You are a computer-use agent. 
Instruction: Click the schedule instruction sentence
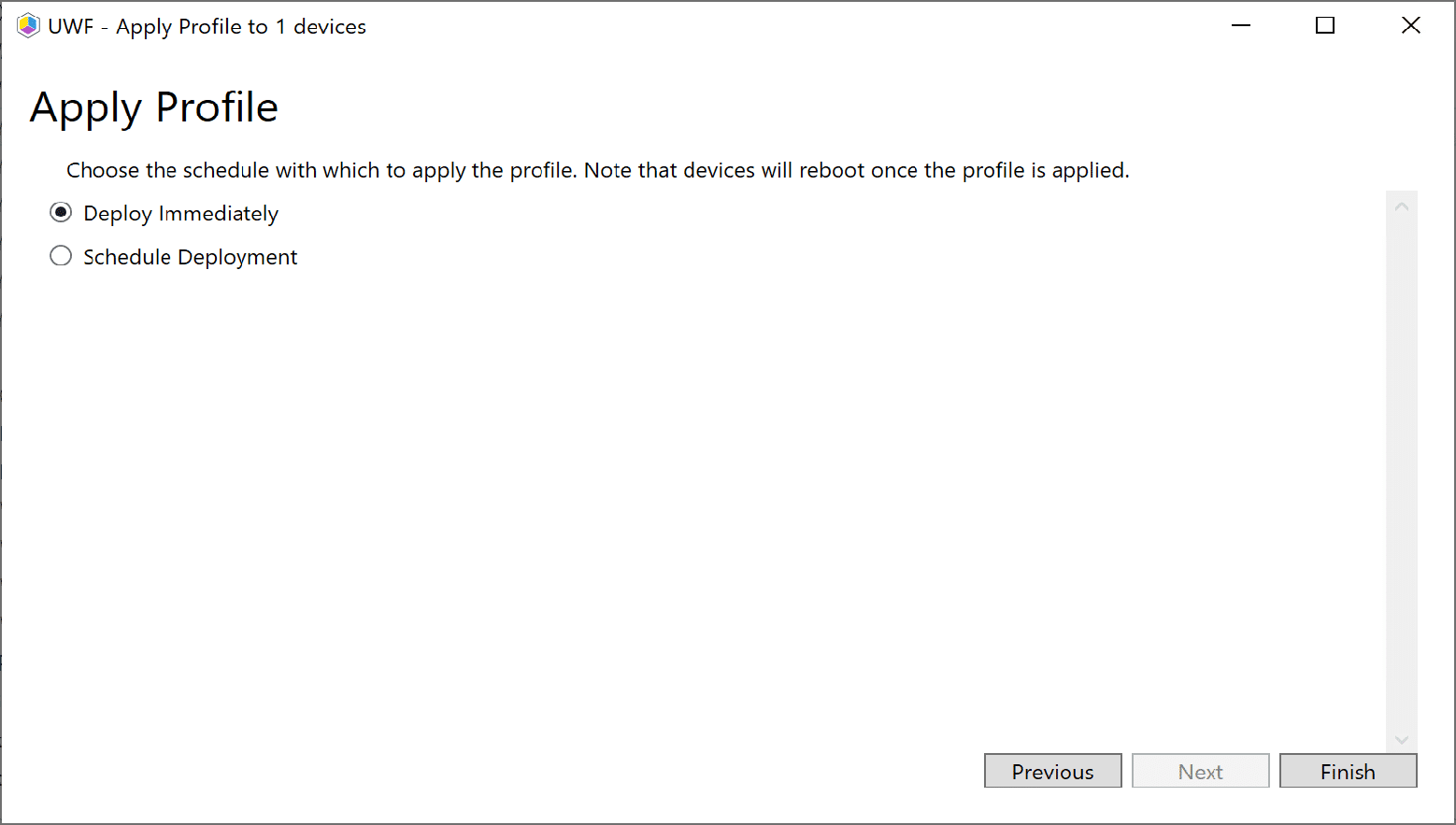pos(597,170)
